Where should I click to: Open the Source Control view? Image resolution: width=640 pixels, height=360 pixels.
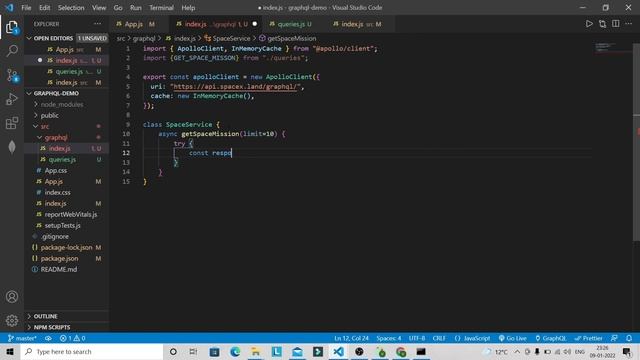pos(12,75)
